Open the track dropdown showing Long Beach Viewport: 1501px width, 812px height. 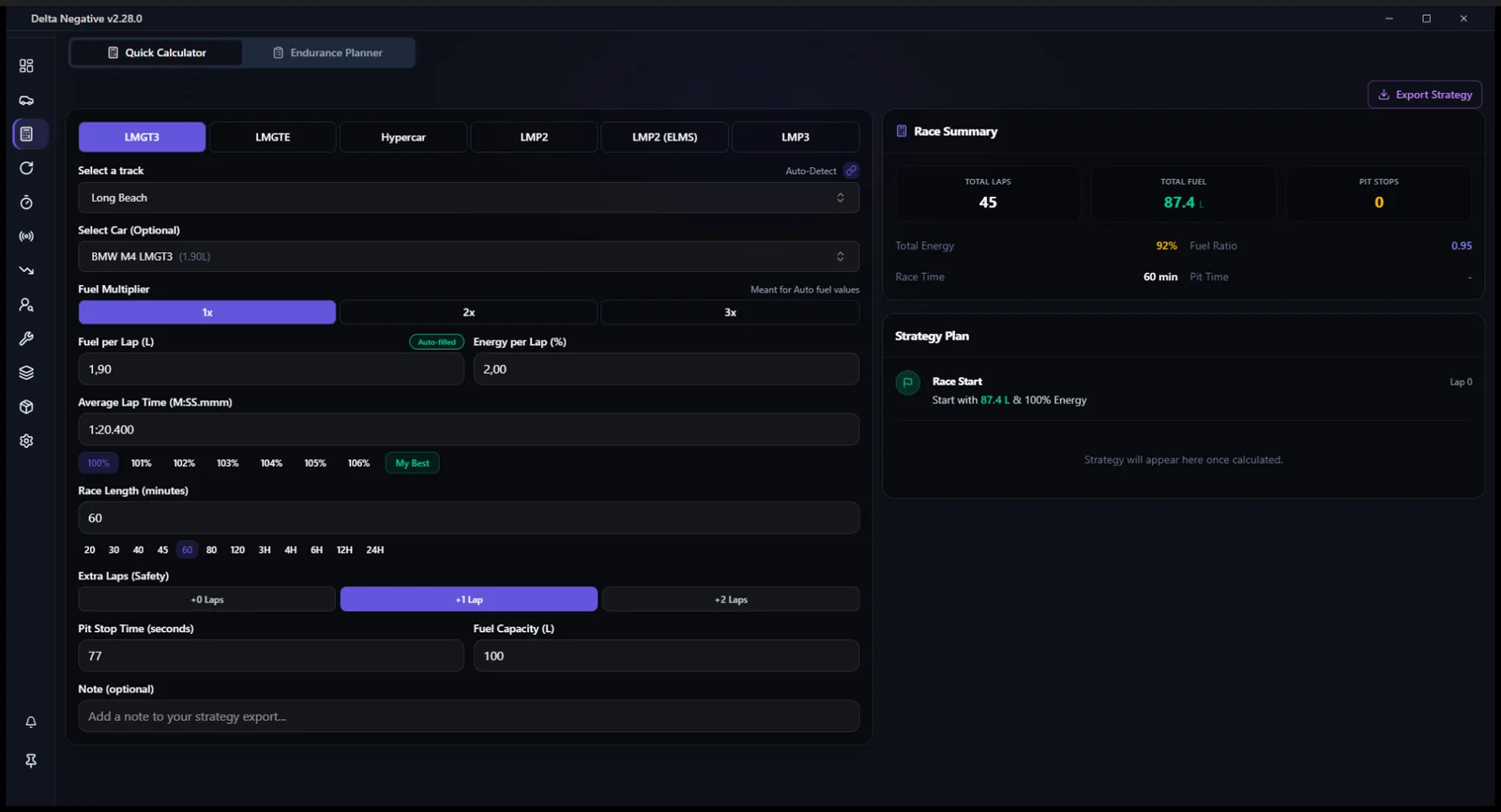(468, 198)
